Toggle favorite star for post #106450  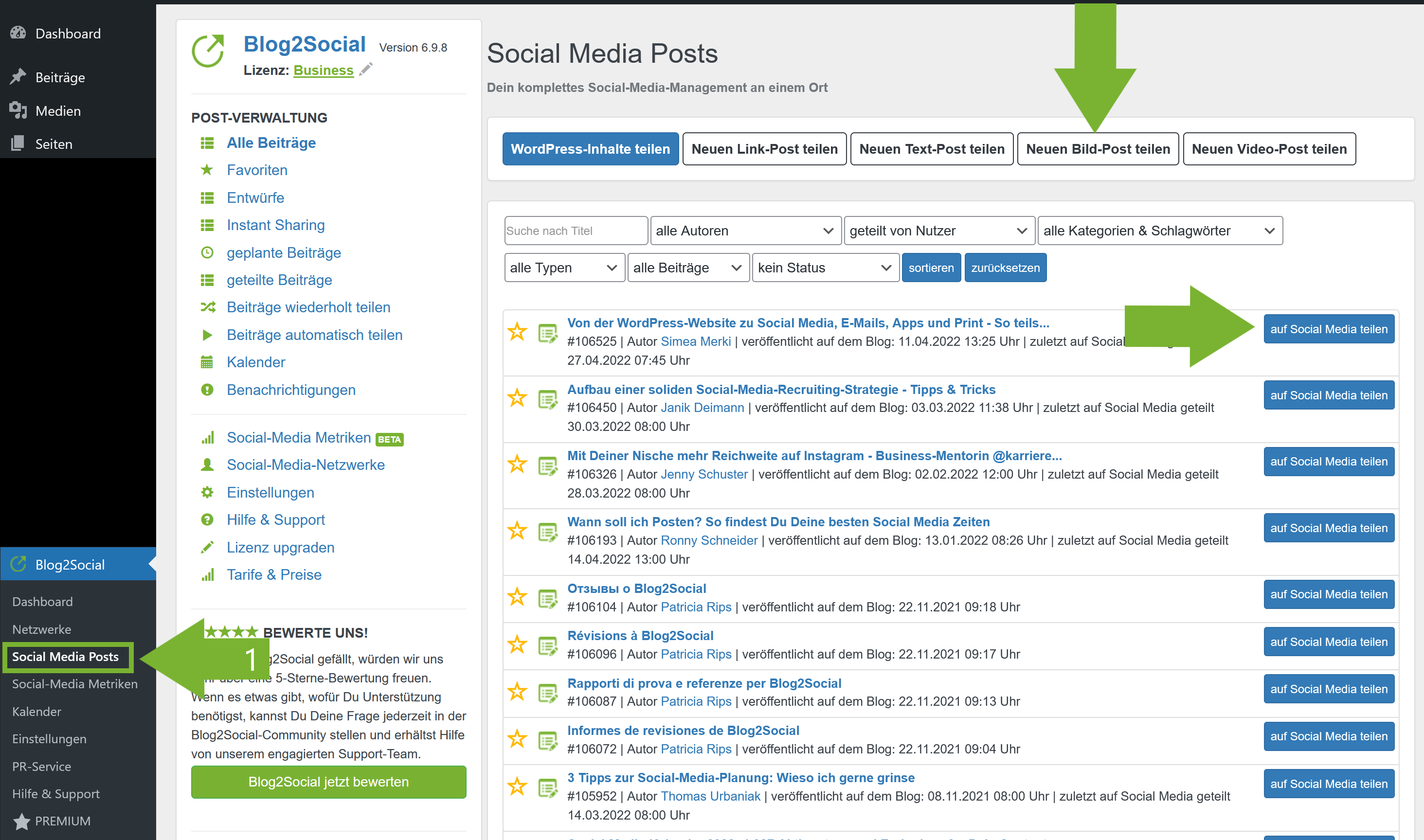(517, 398)
